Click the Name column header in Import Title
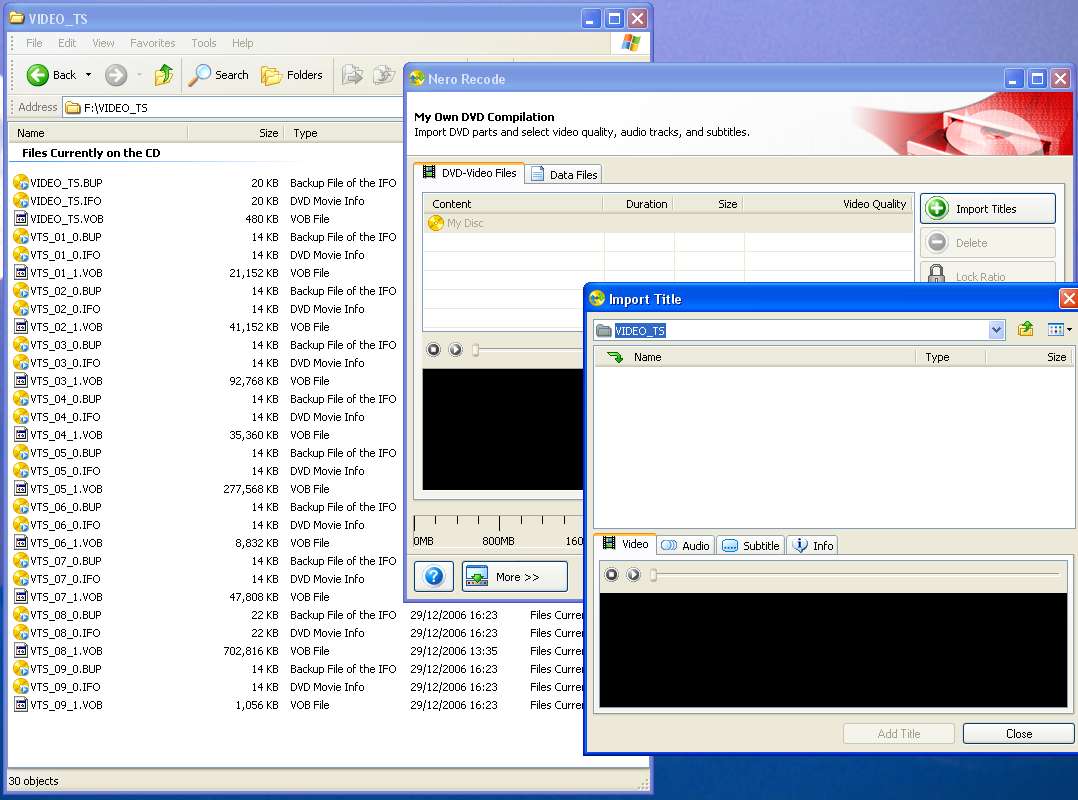This screenshot has width=1078, height=800. pos(755,357)
